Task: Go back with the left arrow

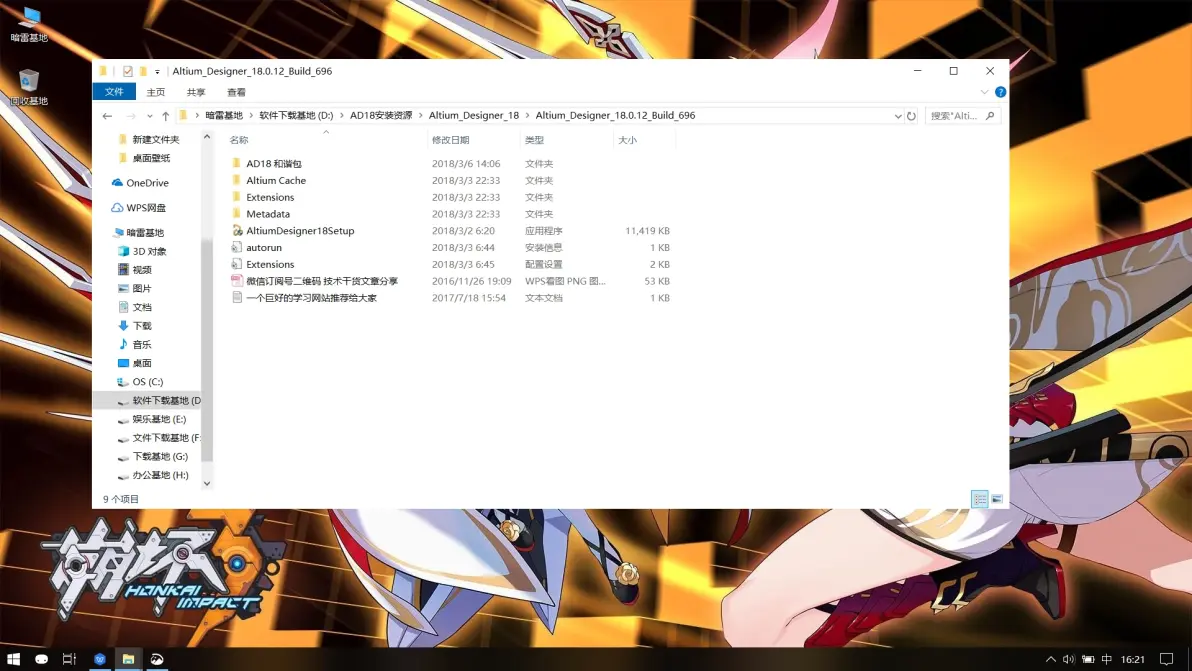Action: [x=107, y=116]
